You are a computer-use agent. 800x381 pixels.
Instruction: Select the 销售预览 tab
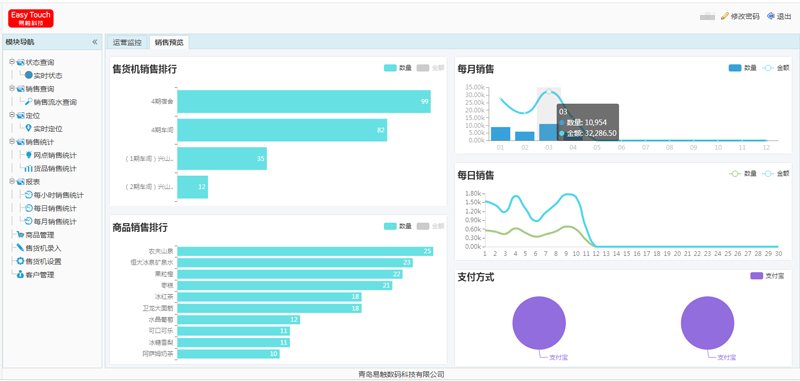pyautogui.click(x=169, y=42)
